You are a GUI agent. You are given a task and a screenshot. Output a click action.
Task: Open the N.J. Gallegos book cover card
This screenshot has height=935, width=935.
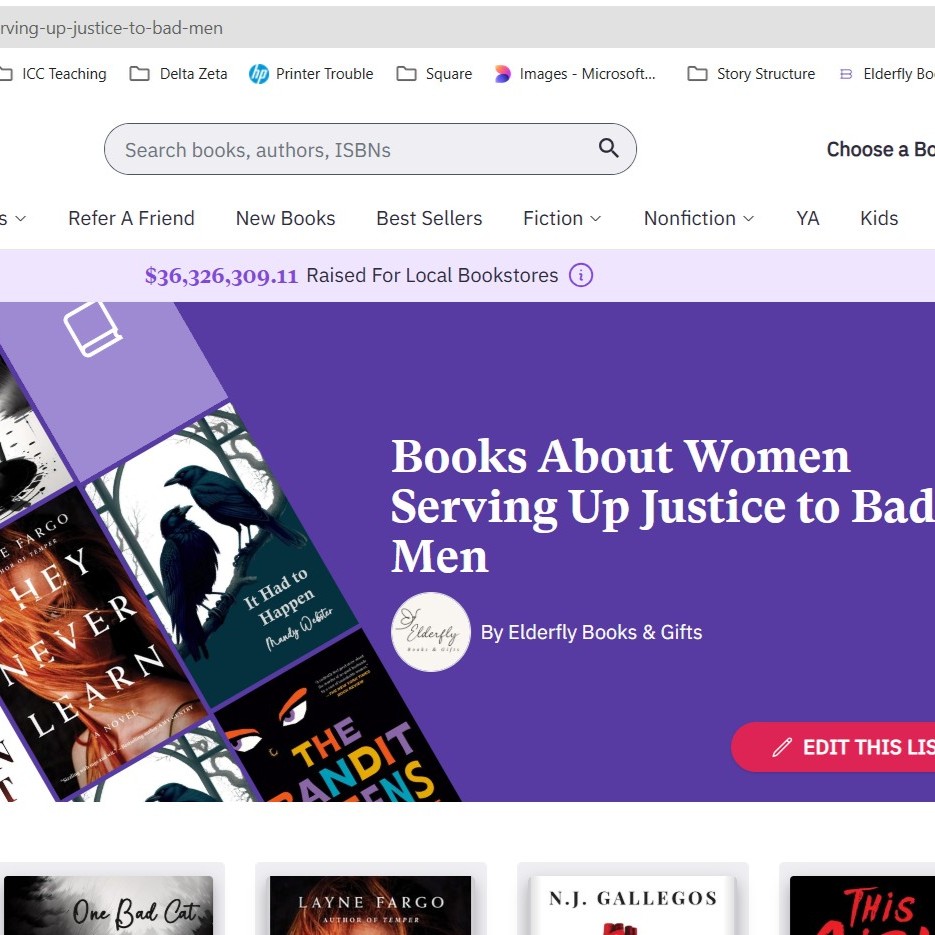(633, 906)
